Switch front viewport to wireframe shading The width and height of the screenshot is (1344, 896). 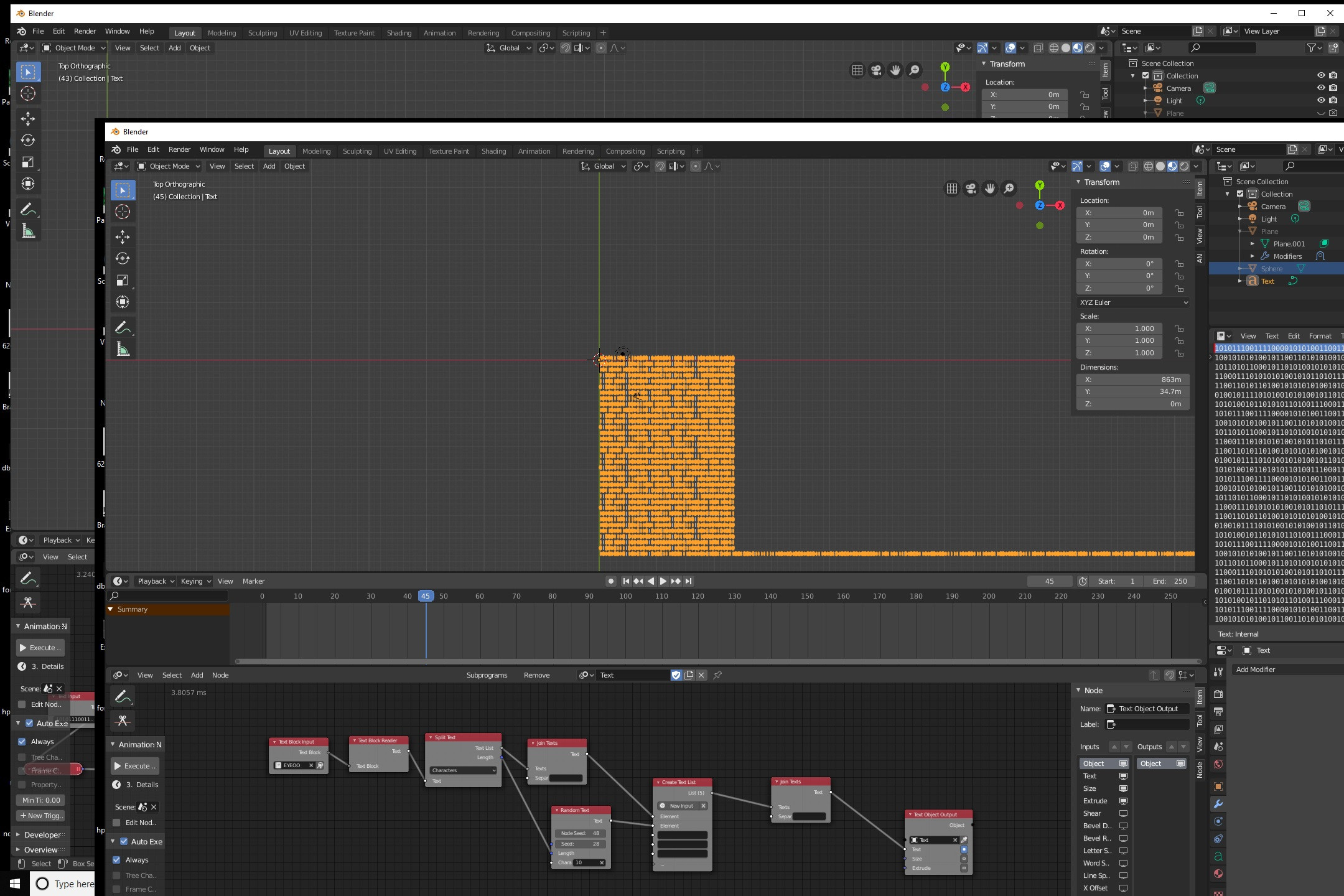pyautogui.click(x=1149, y=166)
